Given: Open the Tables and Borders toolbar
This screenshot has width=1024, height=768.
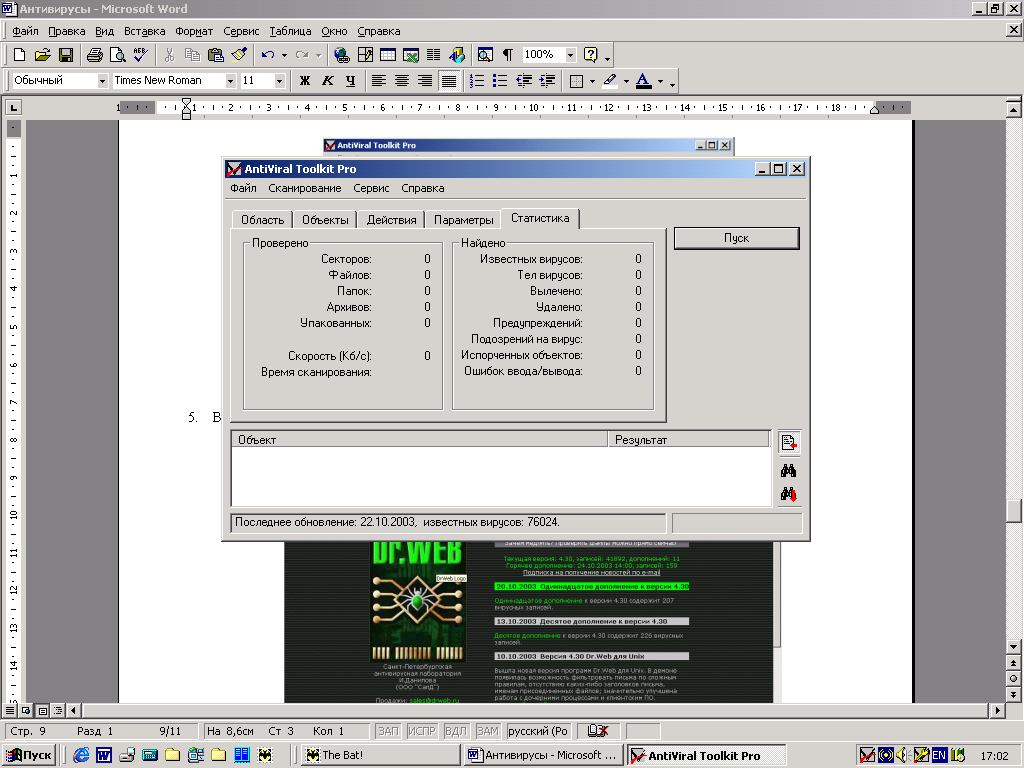Looking at the screenshot, I should pos(365,55).
